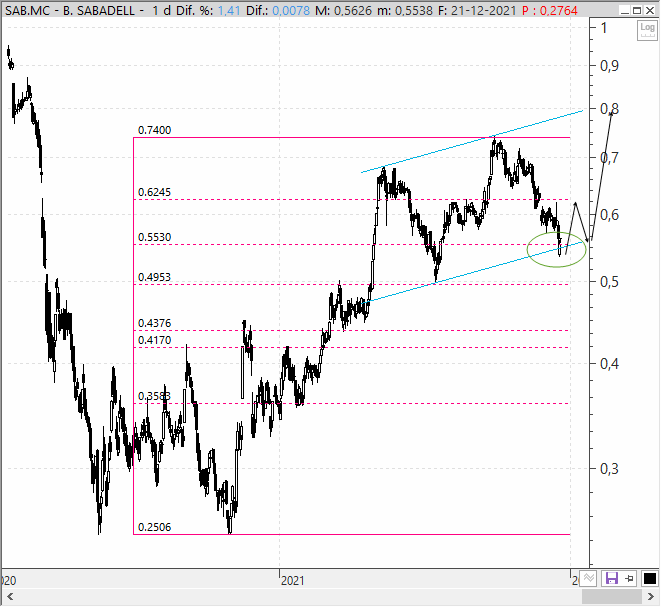Click the M: 0,5626 maximum value

click(344, 10)
